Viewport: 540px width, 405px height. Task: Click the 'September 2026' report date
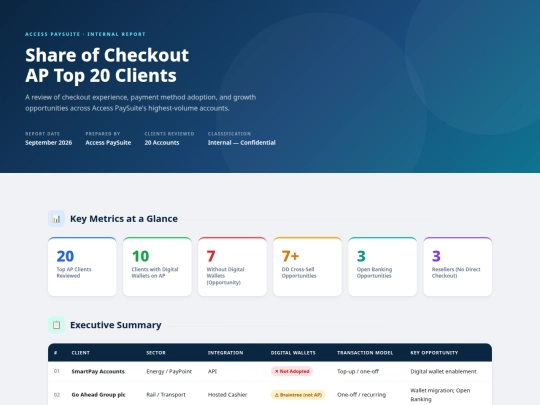49,143
